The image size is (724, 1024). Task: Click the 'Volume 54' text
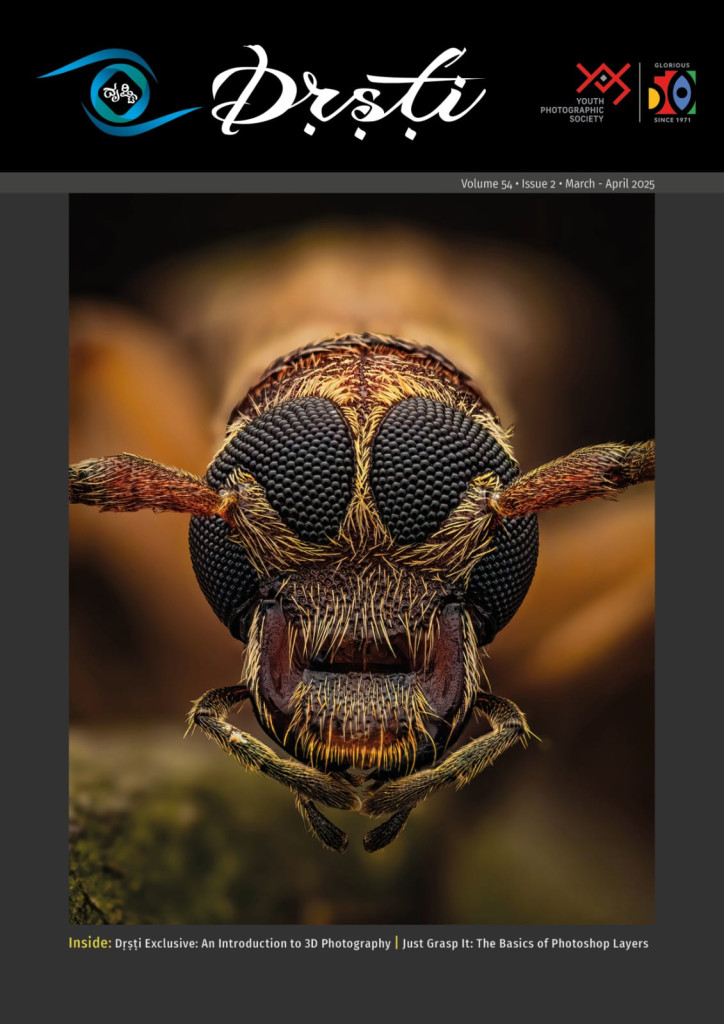point(486,184)
